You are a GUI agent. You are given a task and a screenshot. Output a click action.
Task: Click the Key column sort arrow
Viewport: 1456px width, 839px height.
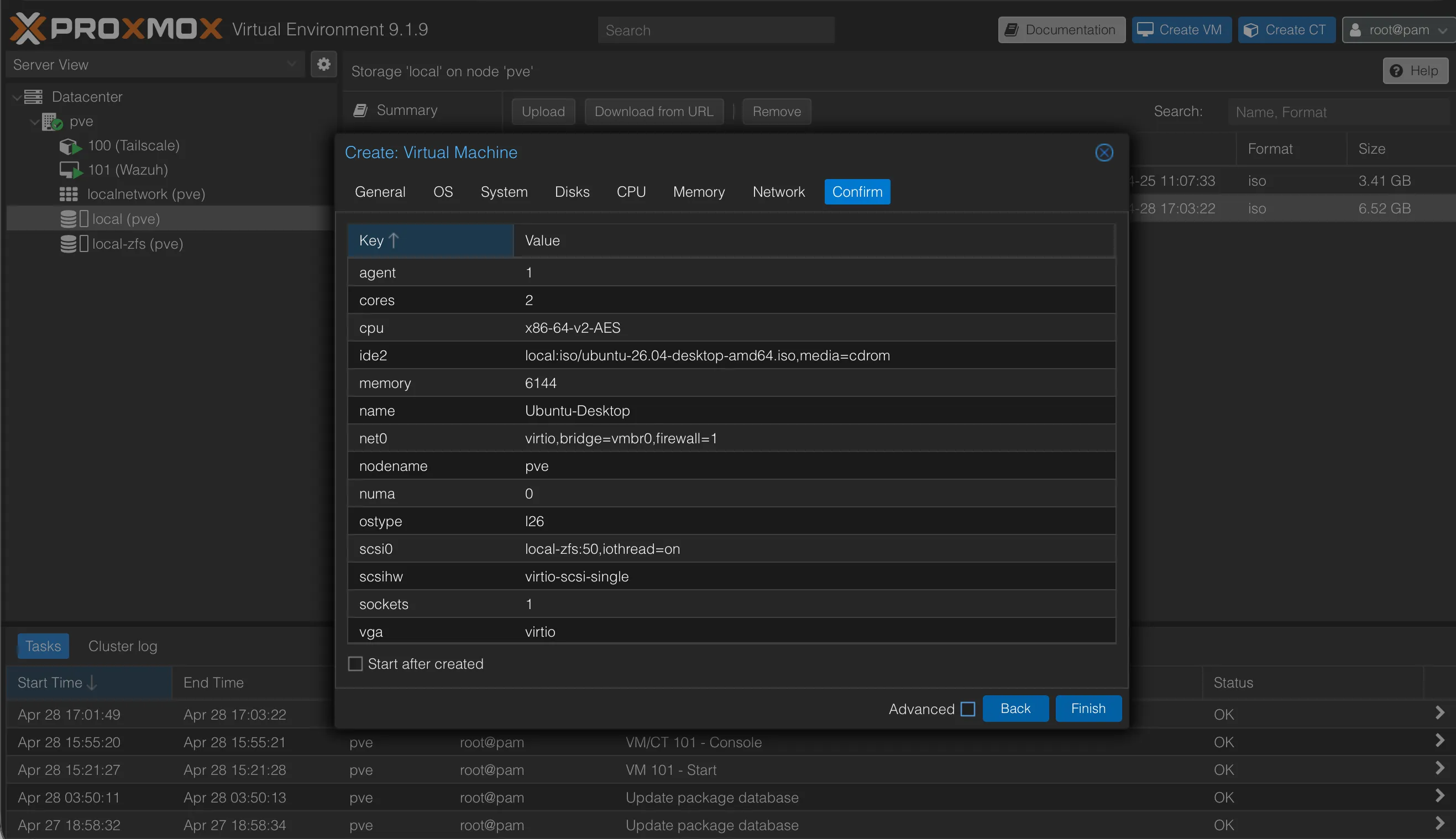point(394,240)
